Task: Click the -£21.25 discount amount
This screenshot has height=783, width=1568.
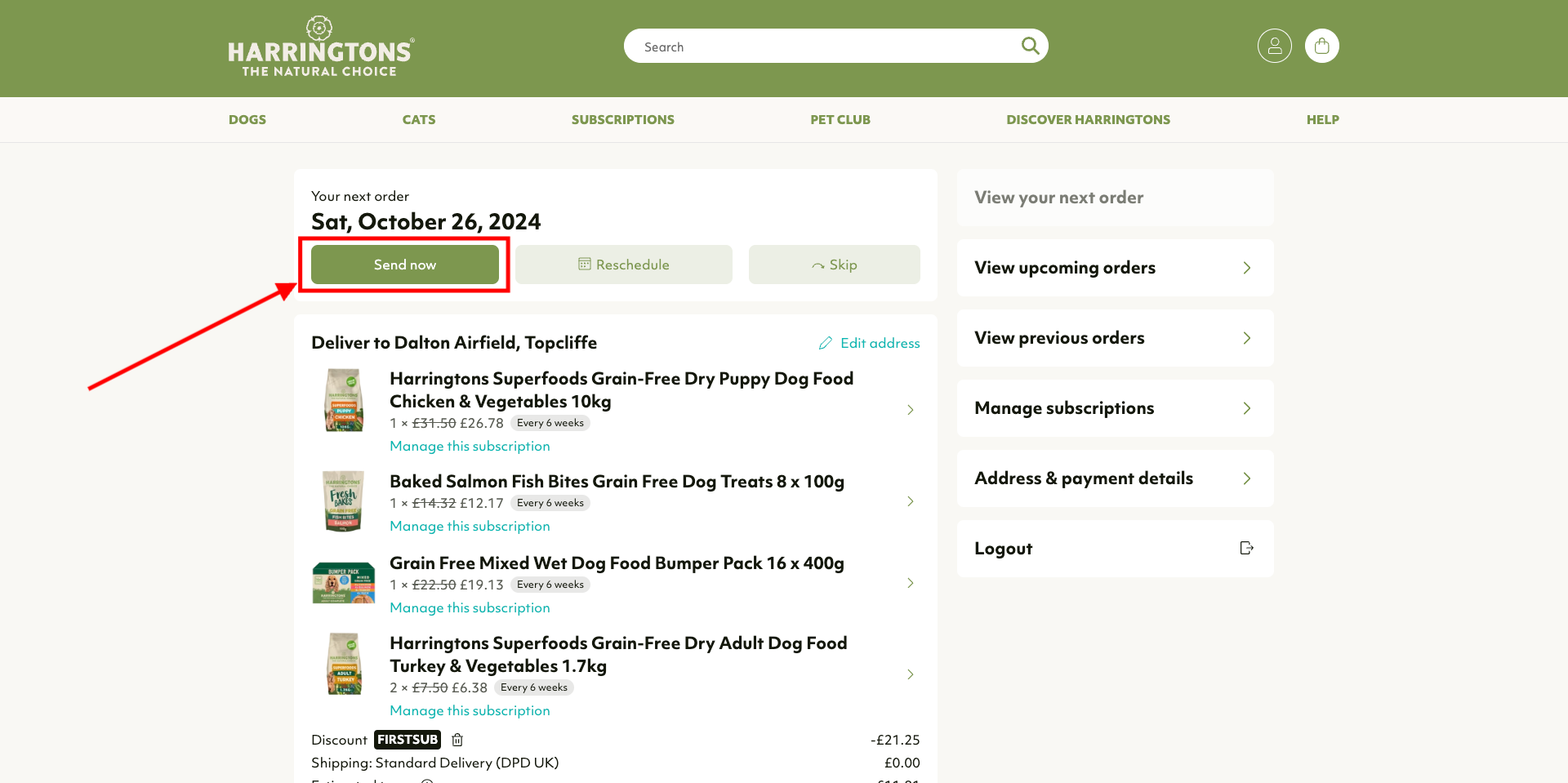Action: coord(895,740)
